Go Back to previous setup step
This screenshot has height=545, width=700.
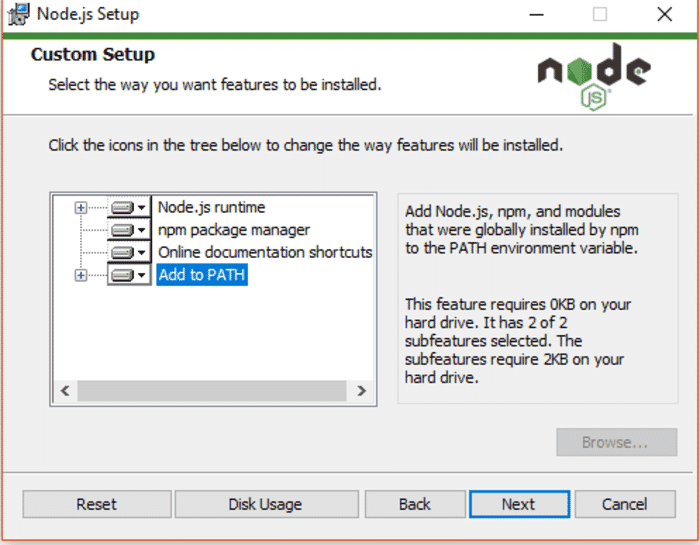tap(415, 504)
